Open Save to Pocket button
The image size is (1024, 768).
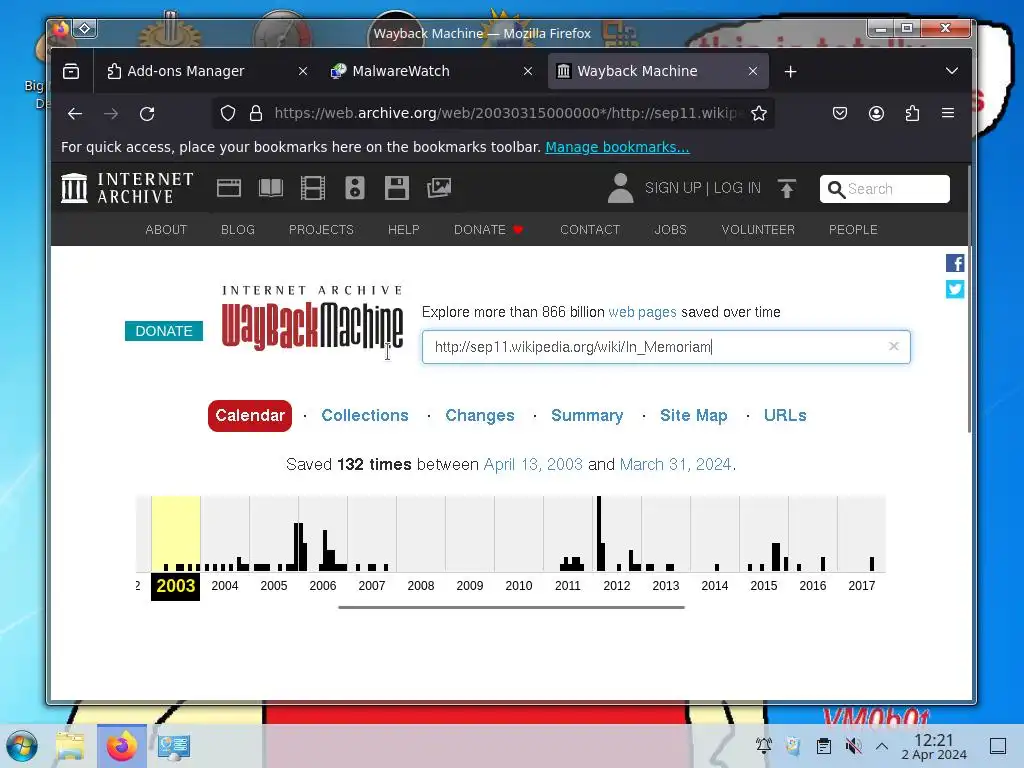pyautogui.click(x=839, y=114)
